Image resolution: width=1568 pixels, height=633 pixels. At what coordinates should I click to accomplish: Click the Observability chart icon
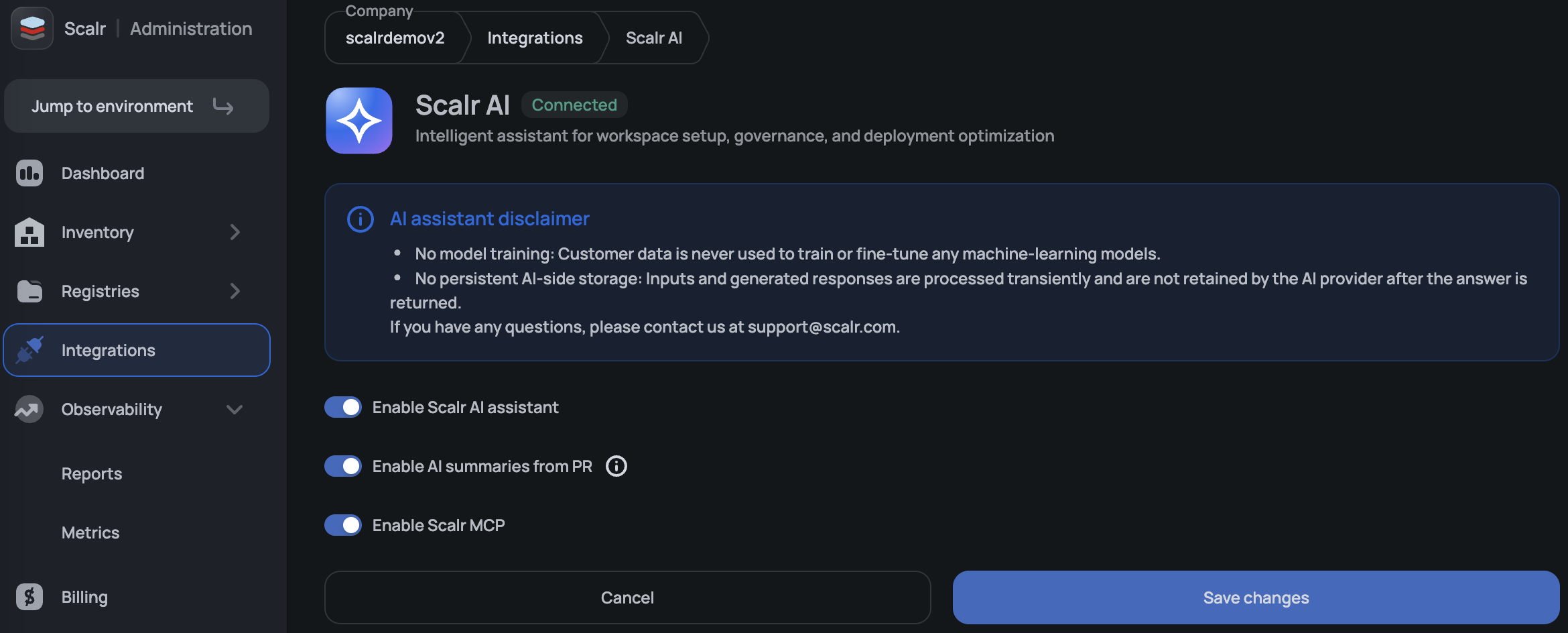29,409
